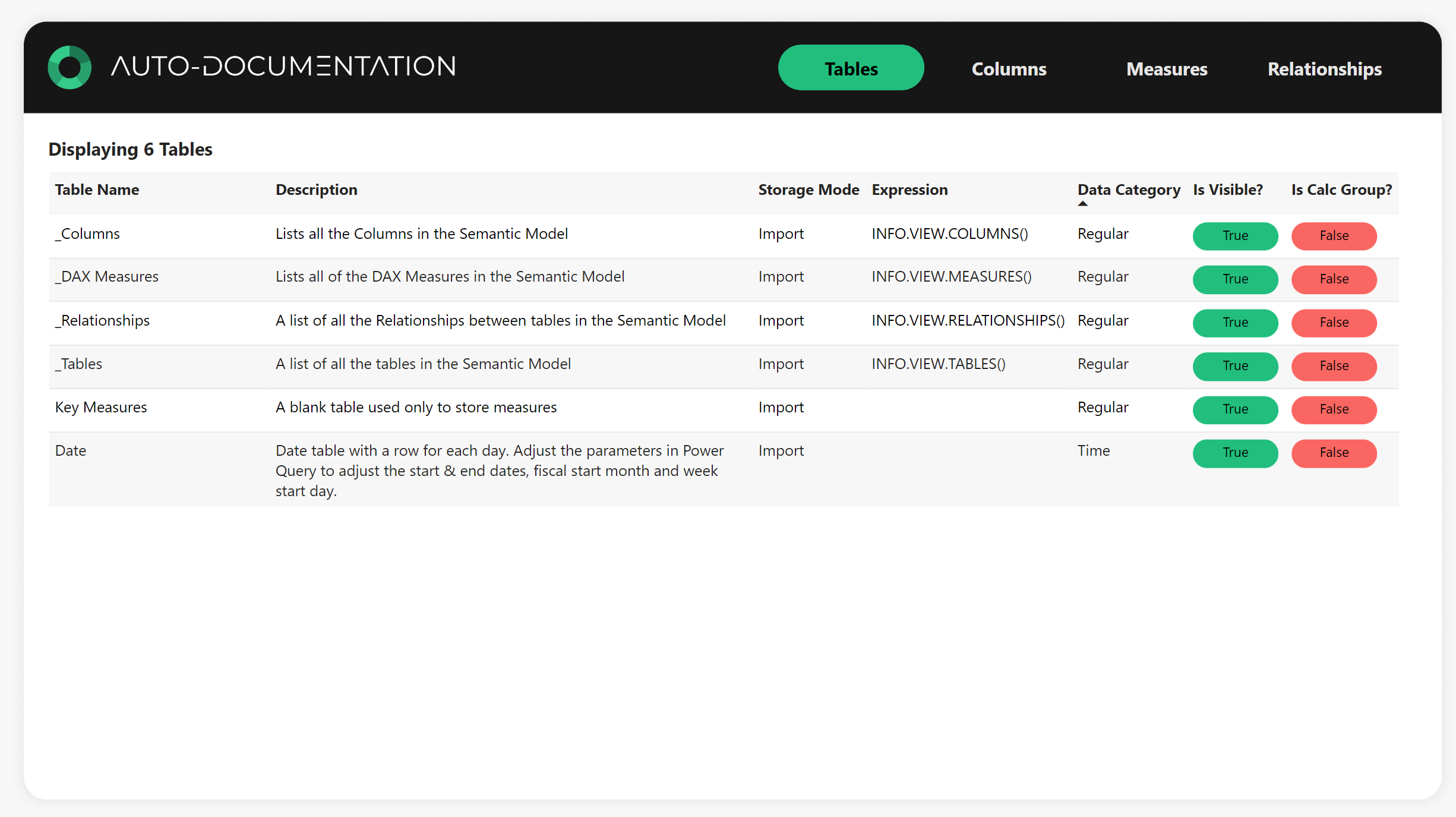Click INFO.VIEW.RELATIONSHIPS() expression cell
The image size is (1456, 817).
(x=968, y=321)
